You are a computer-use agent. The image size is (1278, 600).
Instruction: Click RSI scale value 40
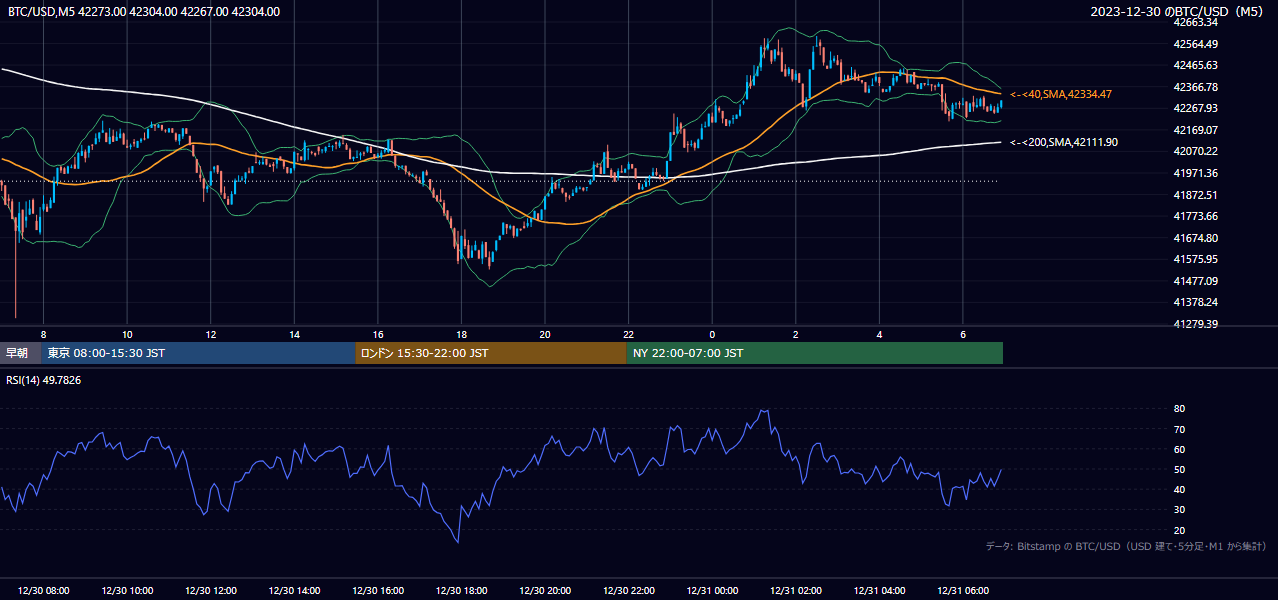(1179, 489)
